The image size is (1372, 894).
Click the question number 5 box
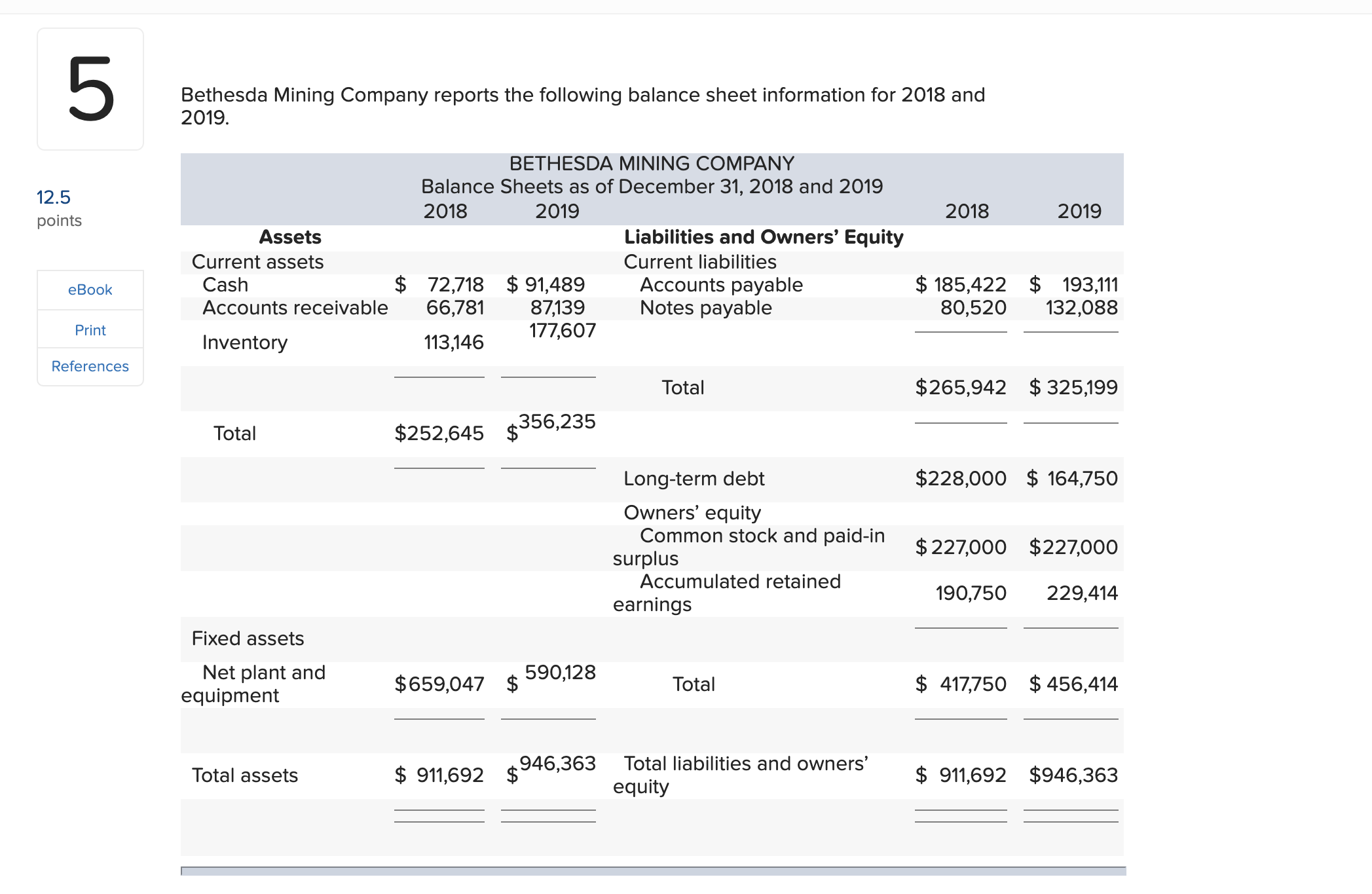(90, 89)
